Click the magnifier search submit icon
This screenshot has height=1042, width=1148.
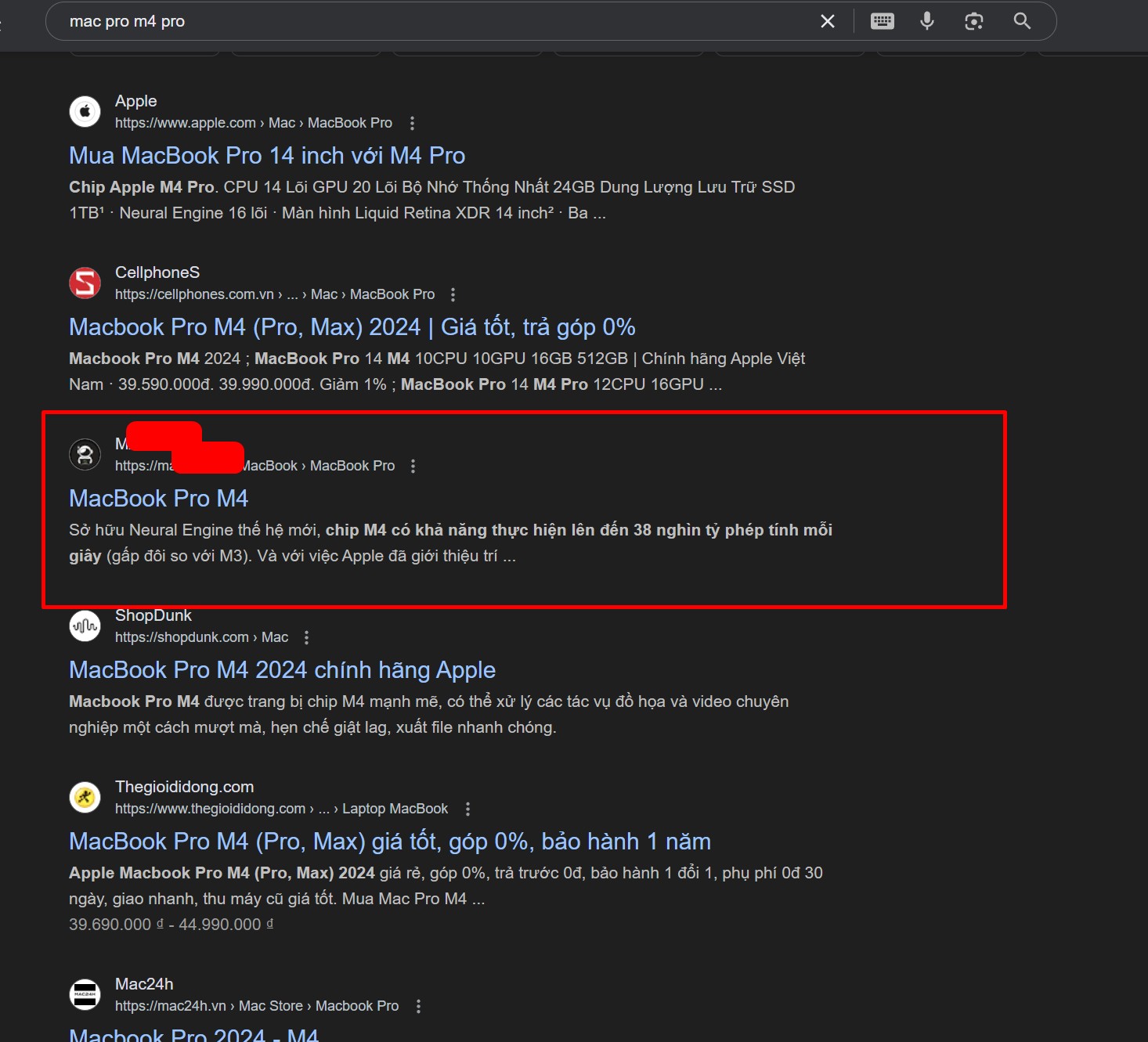pyautogui.click(x=1022, y=21)
